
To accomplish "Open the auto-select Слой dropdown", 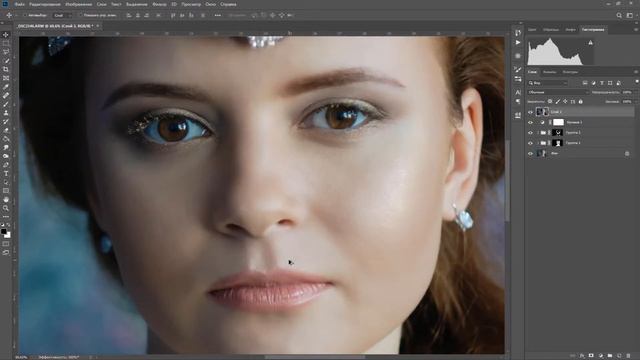I will pyautogui.click(x=62, y=15).
